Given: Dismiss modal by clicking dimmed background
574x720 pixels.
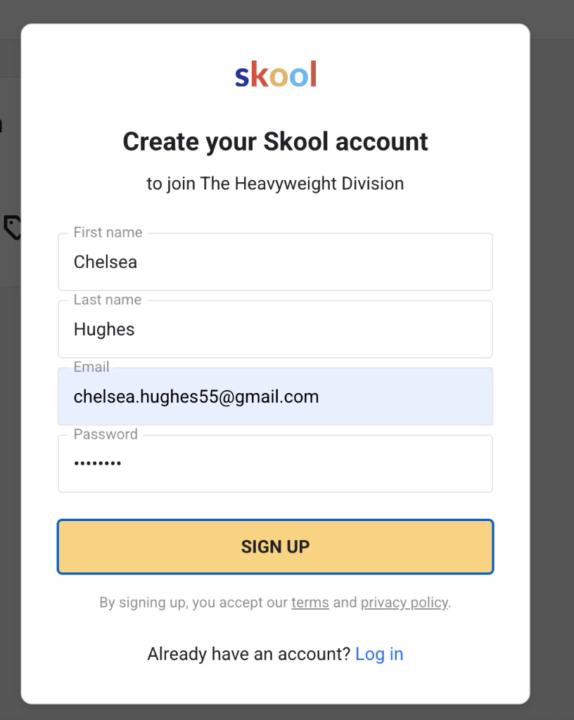Looking at the screenshot, I should click(x=552, y=367).
